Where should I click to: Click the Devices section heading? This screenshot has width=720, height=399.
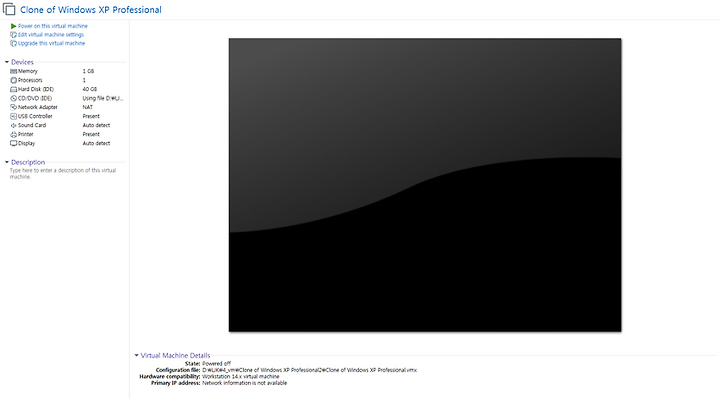click(22, 62)
